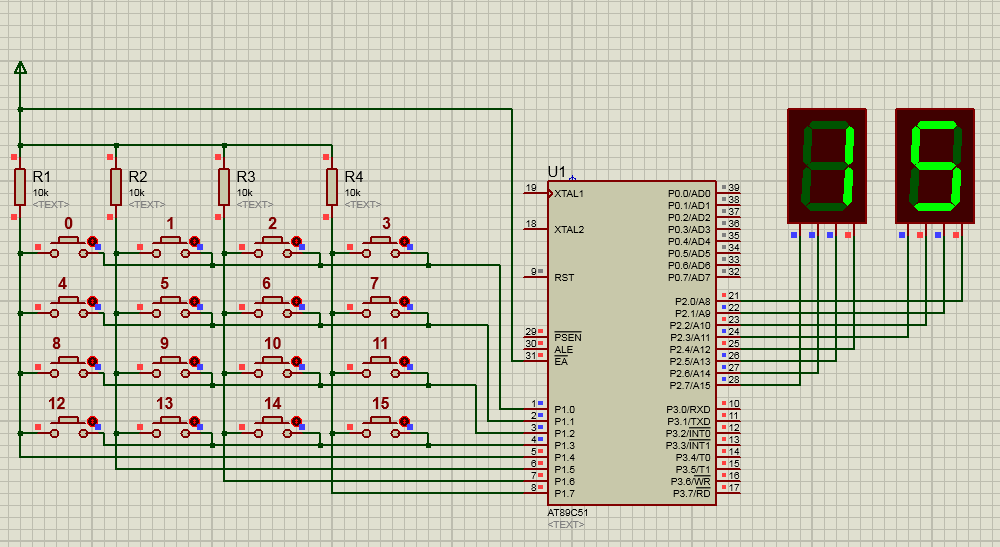The width and height of the screenshot is (1000, 547).
Task: Click the <TEXT> placeholder beside R2
Action: 147,205
